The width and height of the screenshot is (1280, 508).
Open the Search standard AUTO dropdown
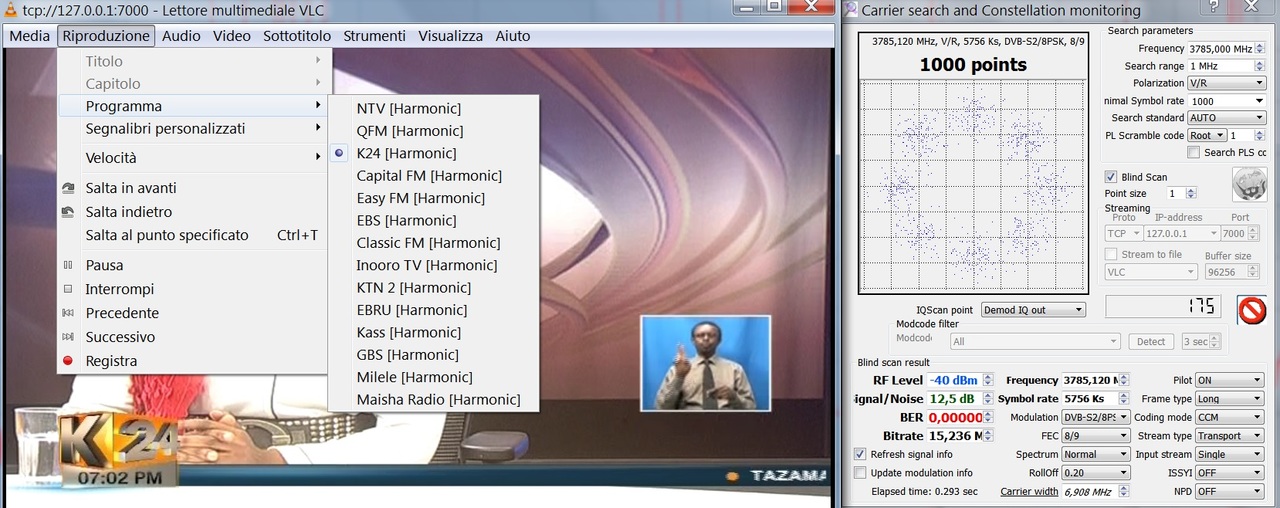[x=1226, y=118]
